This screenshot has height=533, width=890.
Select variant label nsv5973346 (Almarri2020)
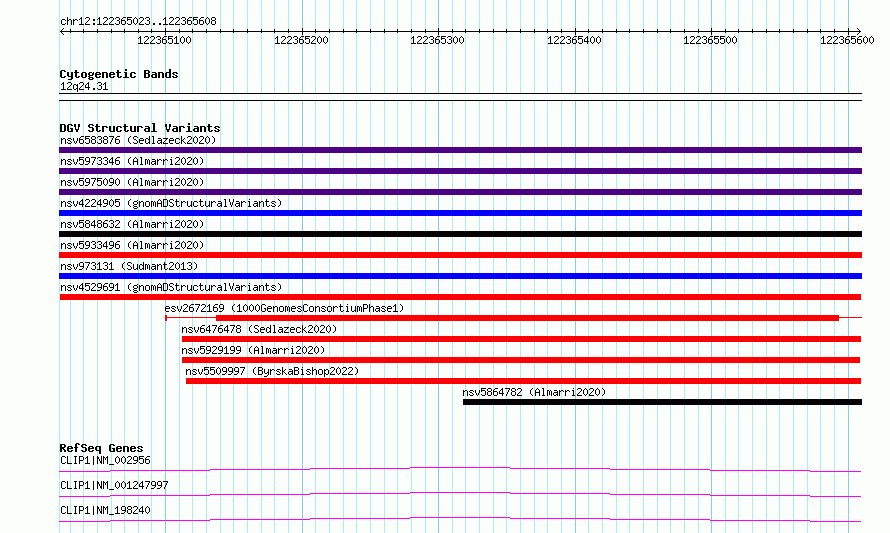click(132, 161)
